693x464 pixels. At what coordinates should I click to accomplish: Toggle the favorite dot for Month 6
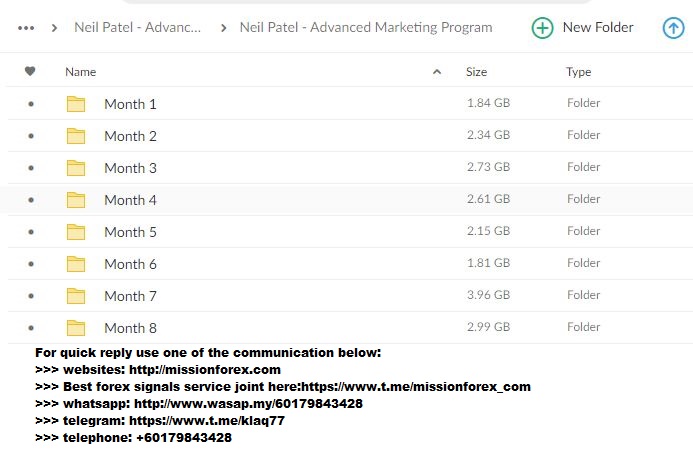tap(31, 264)
